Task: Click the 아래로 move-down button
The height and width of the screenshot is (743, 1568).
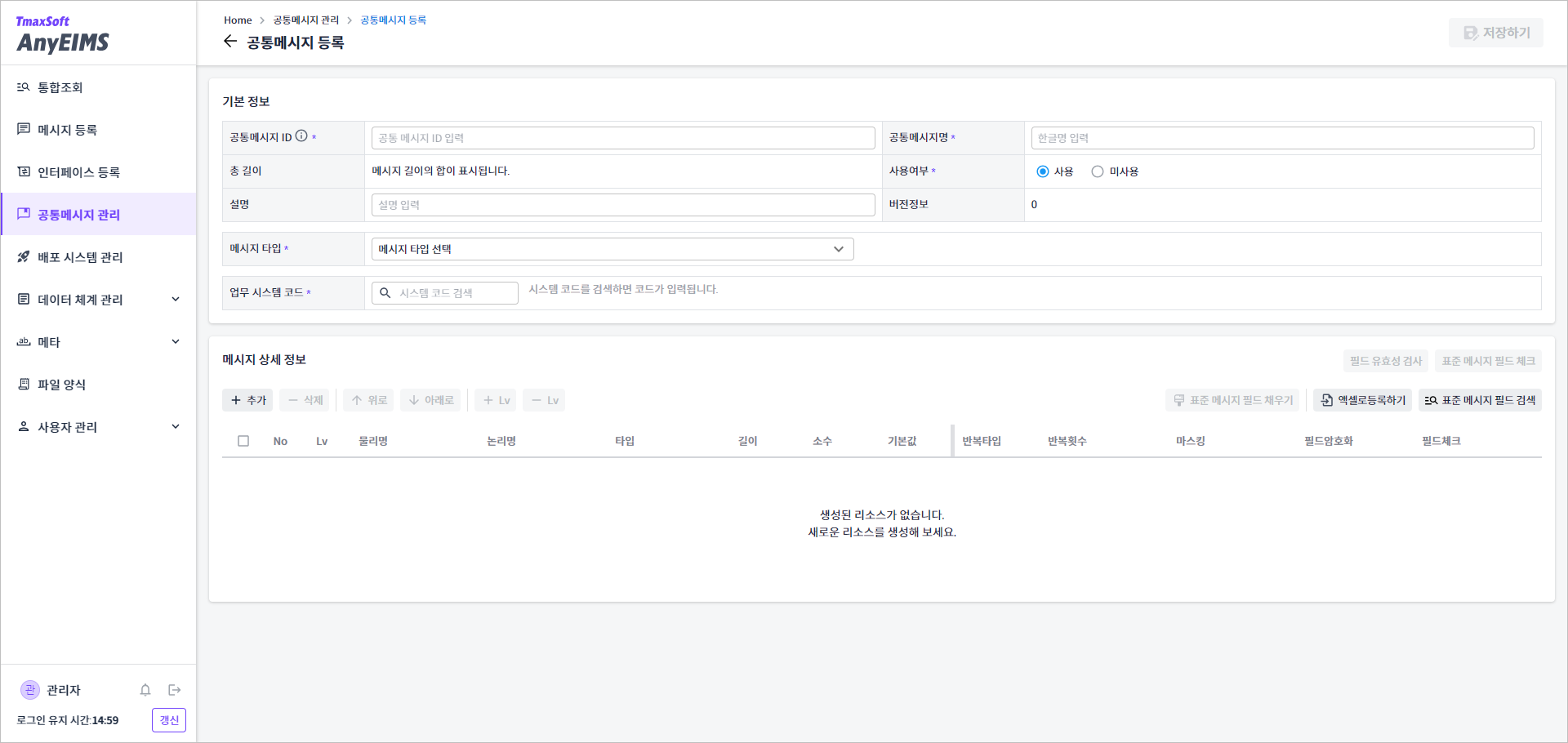Action: pos(430,400)
